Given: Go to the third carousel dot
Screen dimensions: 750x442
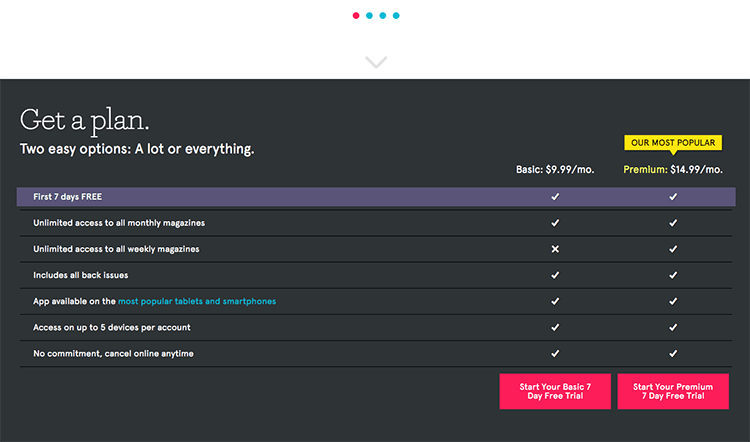Looking at the screenshot, I should point(383,15).
